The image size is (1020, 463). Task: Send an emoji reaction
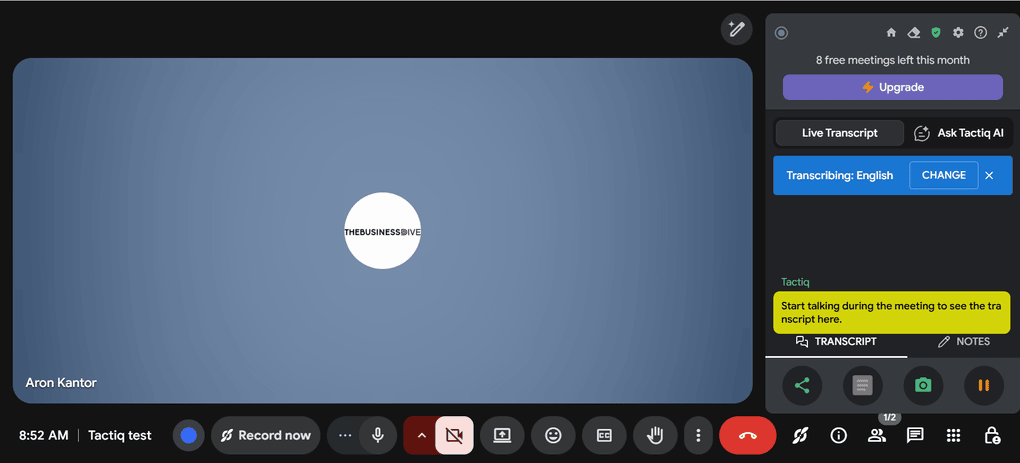[553, 436]
